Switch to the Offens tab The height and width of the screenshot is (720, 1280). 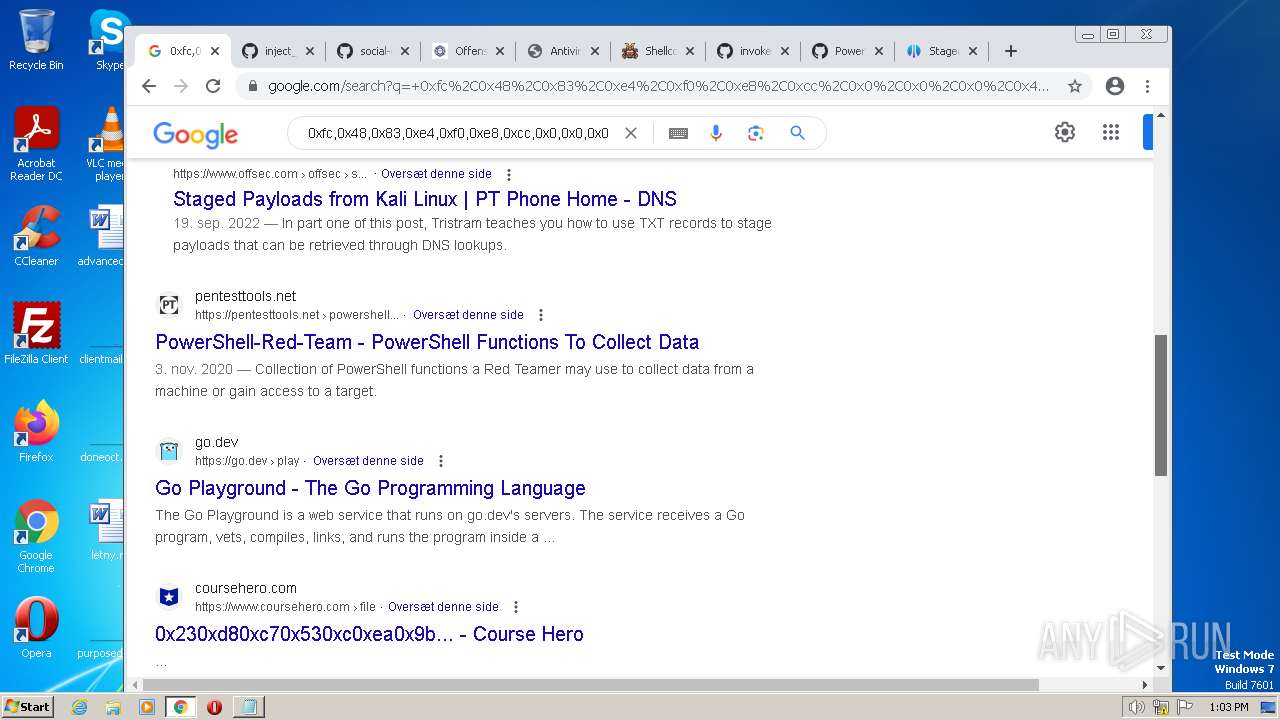[x=459, y=51]
